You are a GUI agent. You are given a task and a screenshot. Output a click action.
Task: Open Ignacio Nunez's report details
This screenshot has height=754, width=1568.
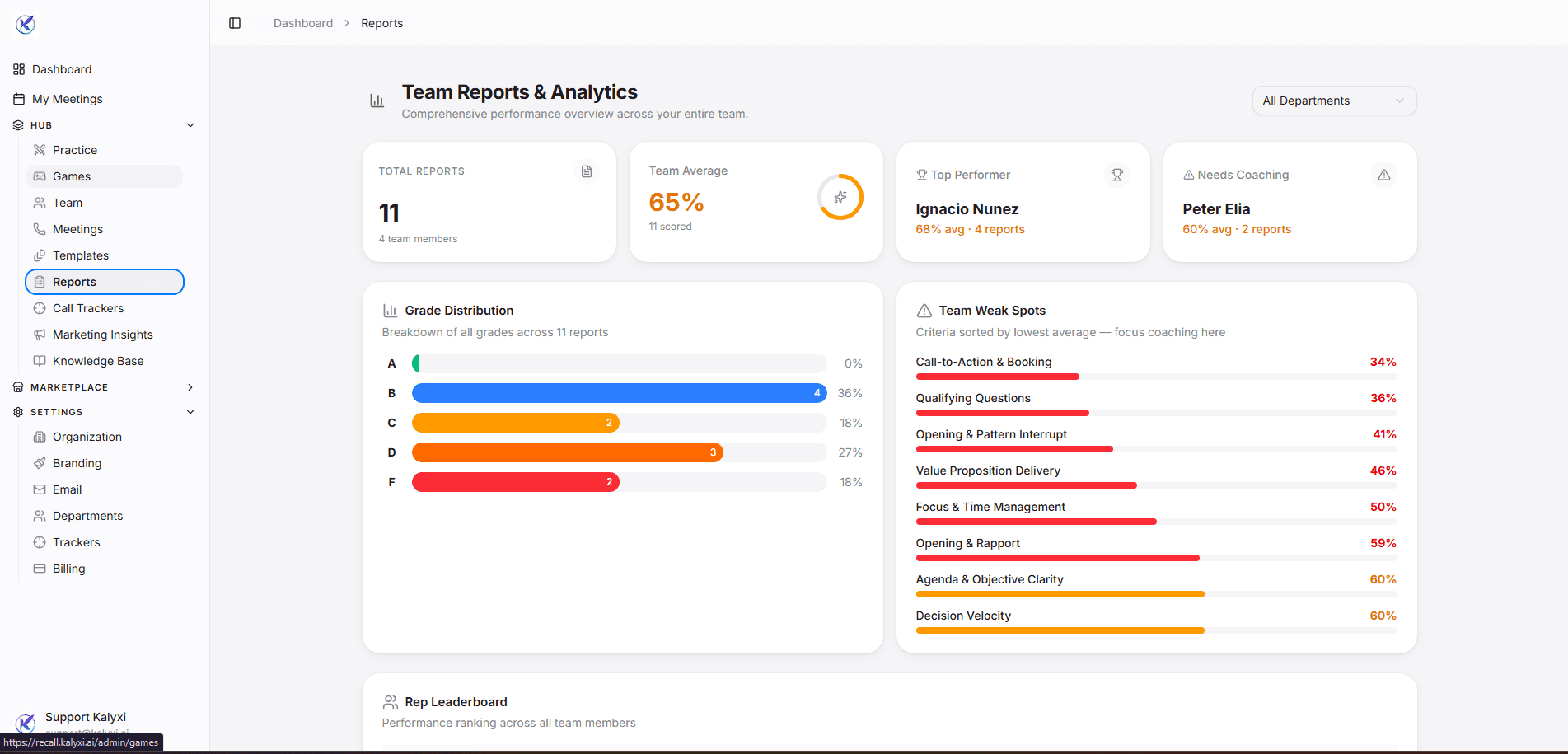click(967, 209)
